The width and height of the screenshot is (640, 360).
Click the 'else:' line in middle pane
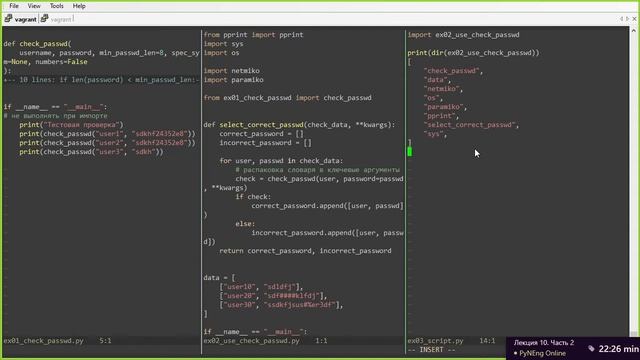click(245, 224)
